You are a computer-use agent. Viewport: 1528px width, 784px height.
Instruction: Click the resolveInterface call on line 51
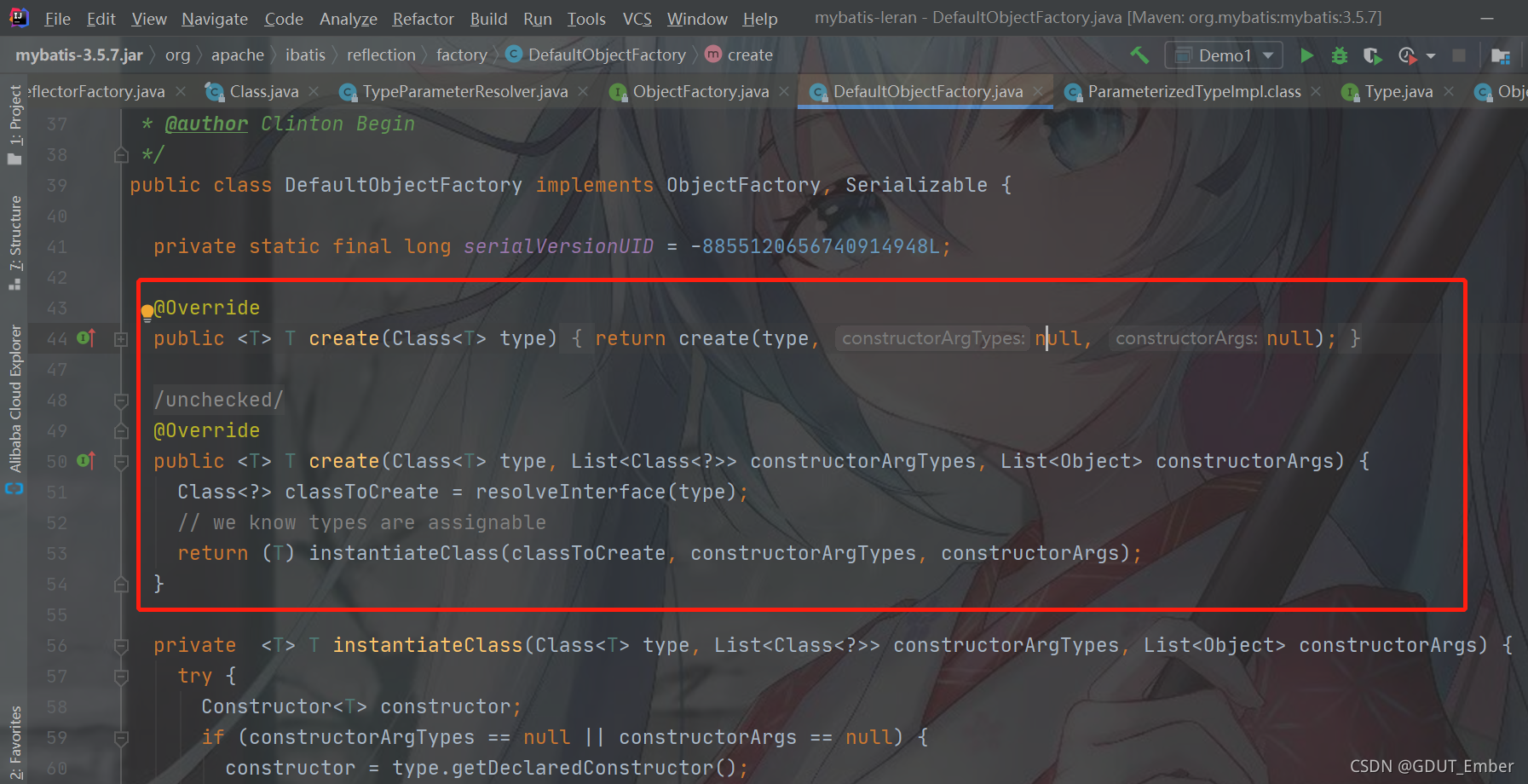(x=571, y=493)
